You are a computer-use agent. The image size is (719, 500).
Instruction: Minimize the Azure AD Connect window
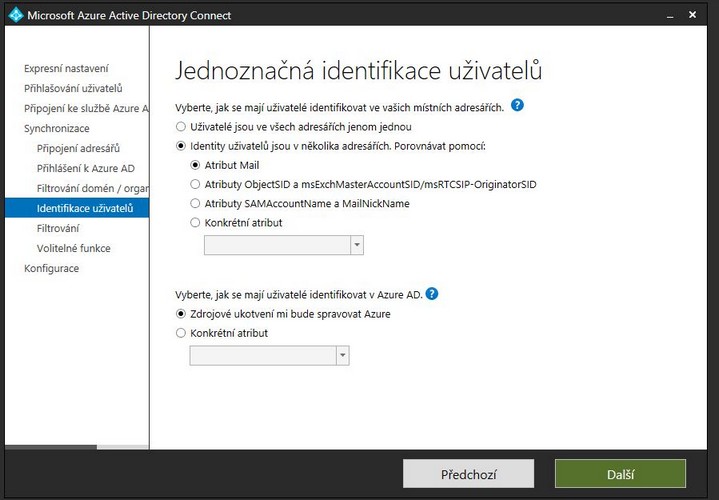coord(670,16)
